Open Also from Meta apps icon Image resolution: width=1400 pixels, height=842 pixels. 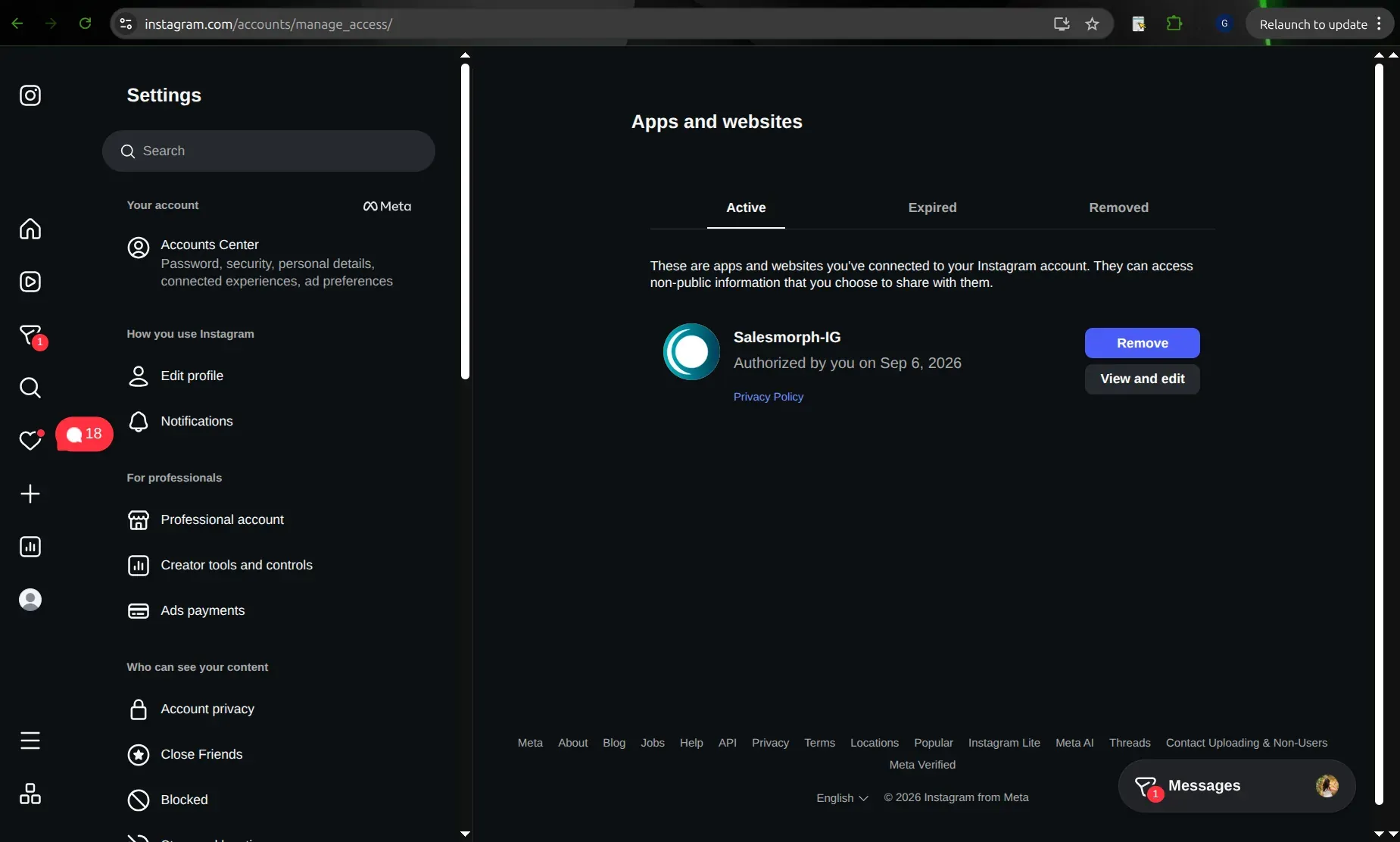tap(30, 794)
